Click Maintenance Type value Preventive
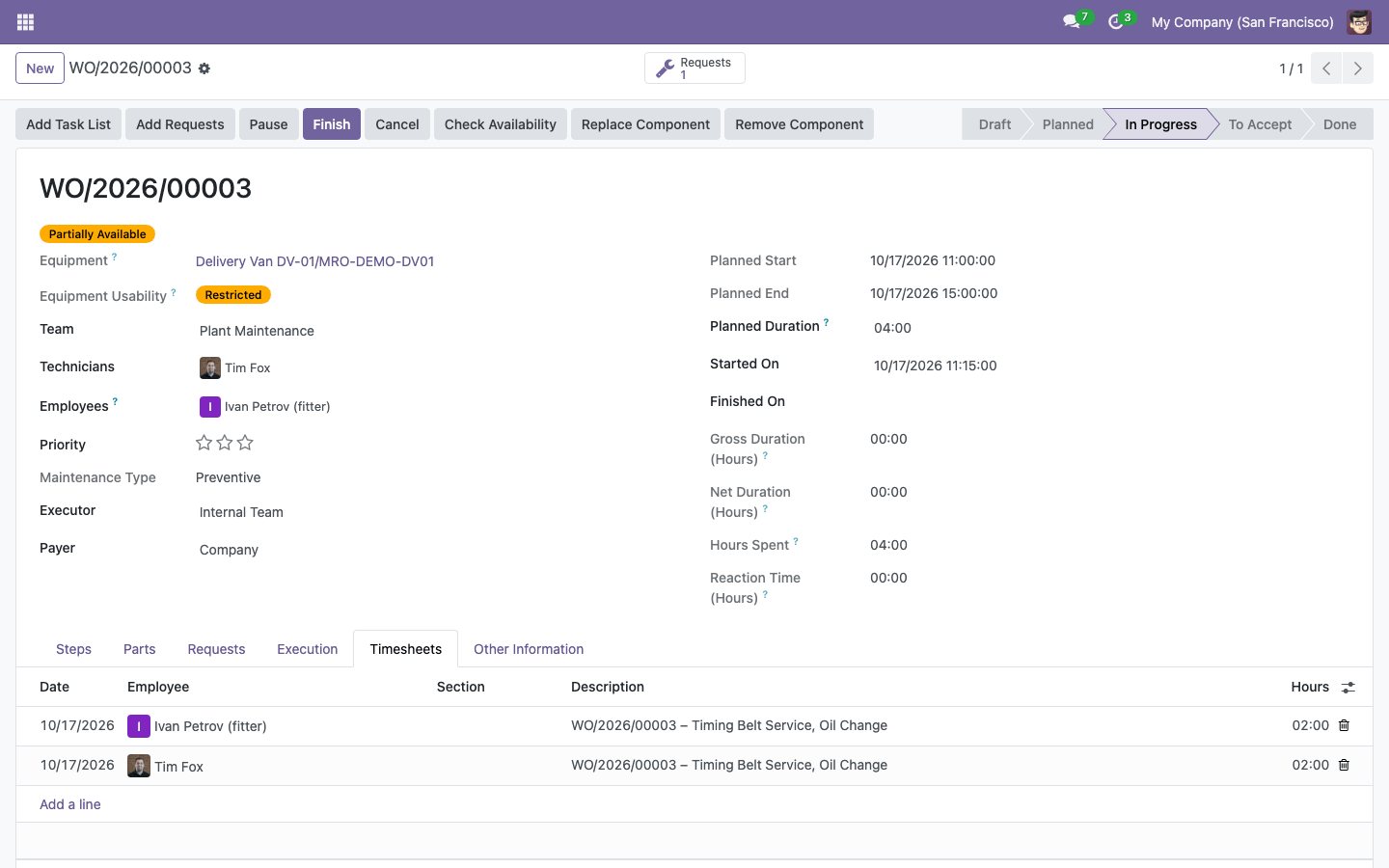 pos(228,477)
